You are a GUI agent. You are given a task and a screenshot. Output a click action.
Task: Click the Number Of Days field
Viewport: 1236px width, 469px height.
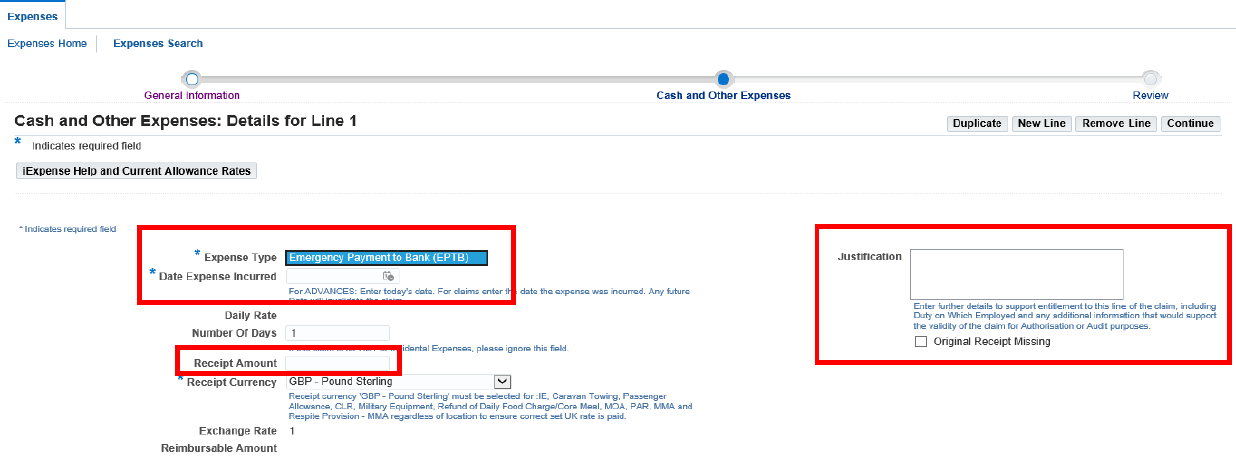pos(337,333)
